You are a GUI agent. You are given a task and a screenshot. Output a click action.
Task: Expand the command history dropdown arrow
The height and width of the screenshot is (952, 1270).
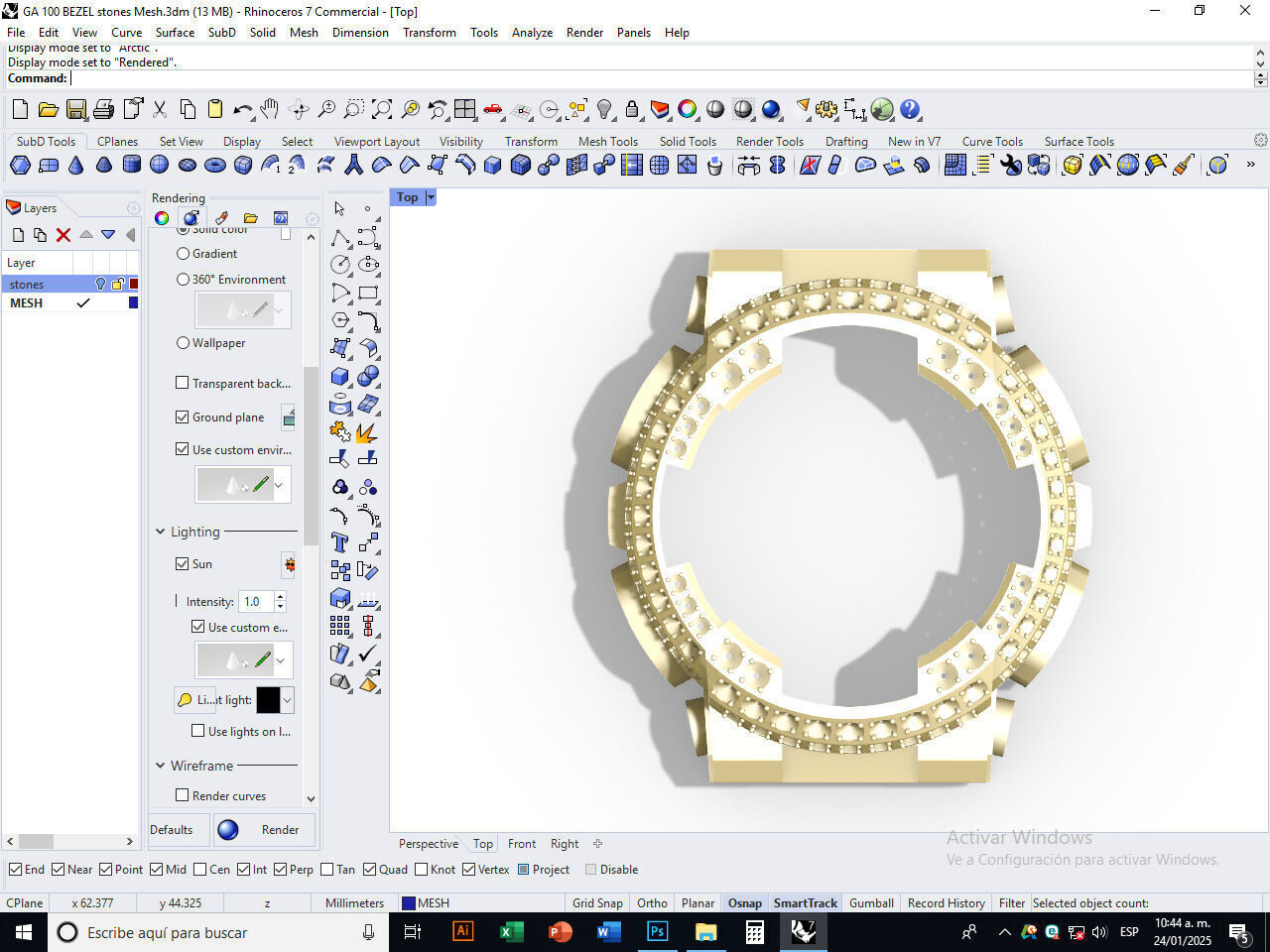[1261, 82]
